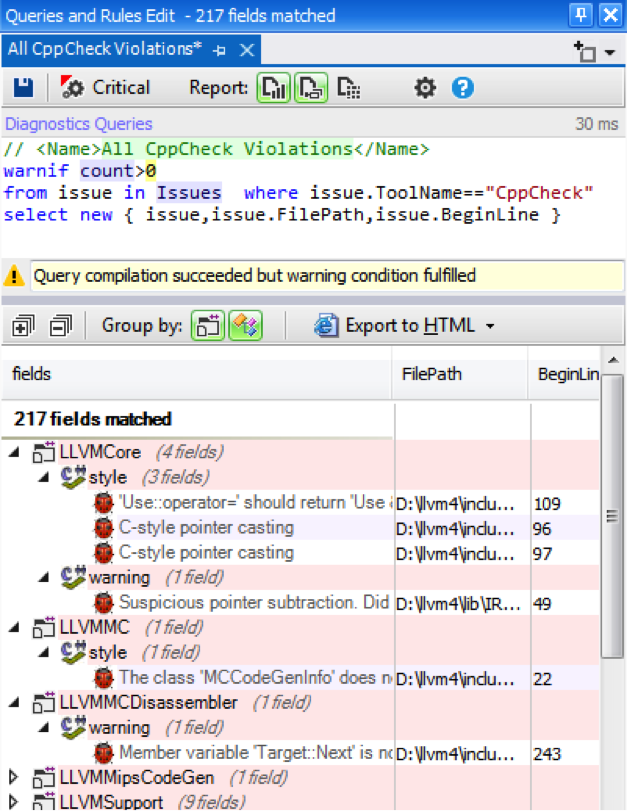The height and width of the screenshot is (811, 628).
Task: Close the All CppCheck Violations tab
Action: 247,50
